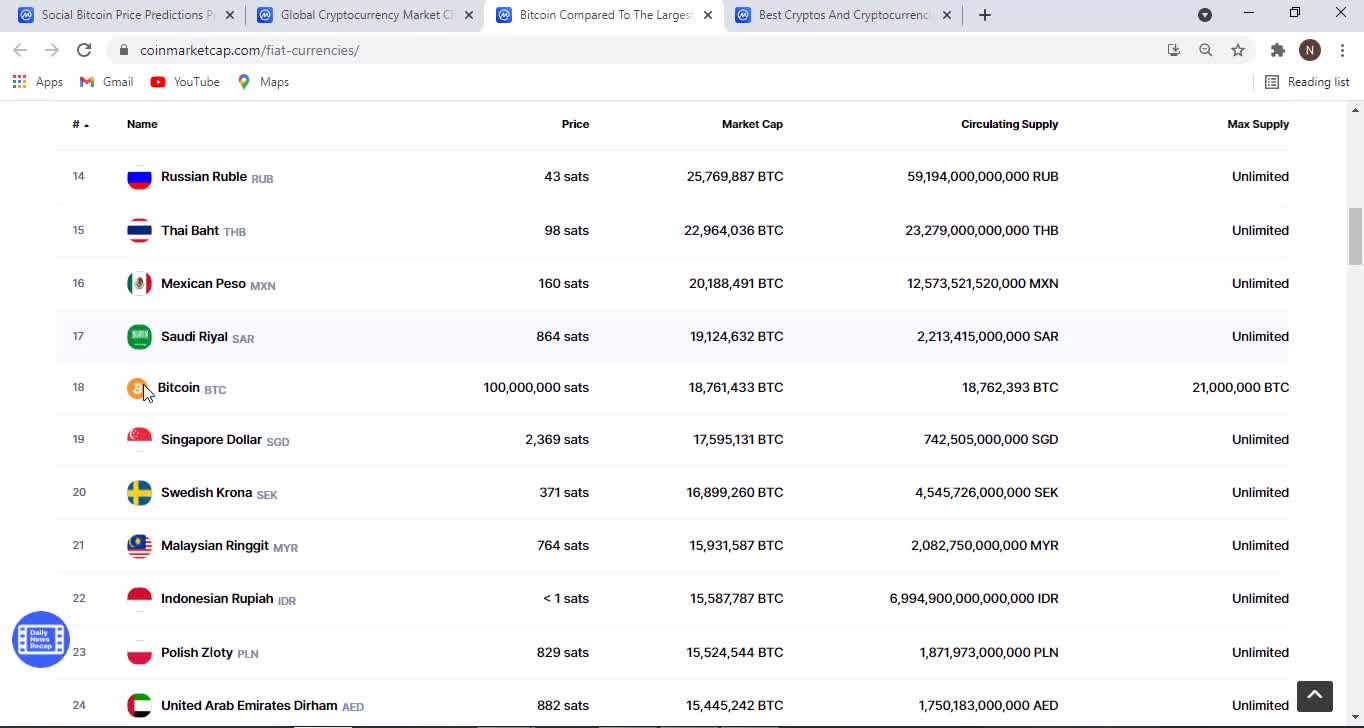Screen dimensions: 1364x728
Task: Expand the tab search dropdown arrow
Action: (x=1205, y=15)
